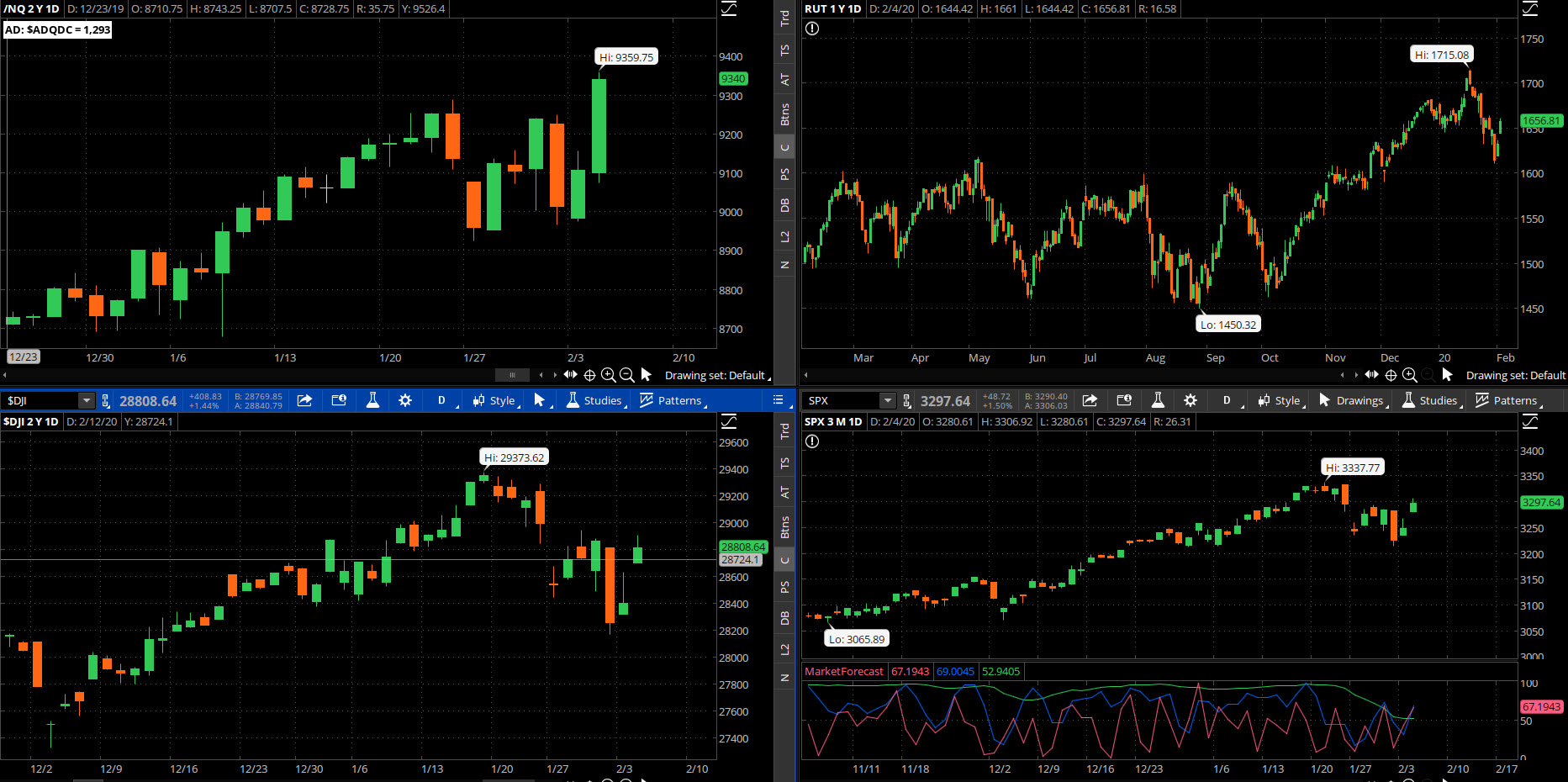Screen dimensions: 1568x782
Task: Open AT tab beside /NQ chart
Action: 784,79
